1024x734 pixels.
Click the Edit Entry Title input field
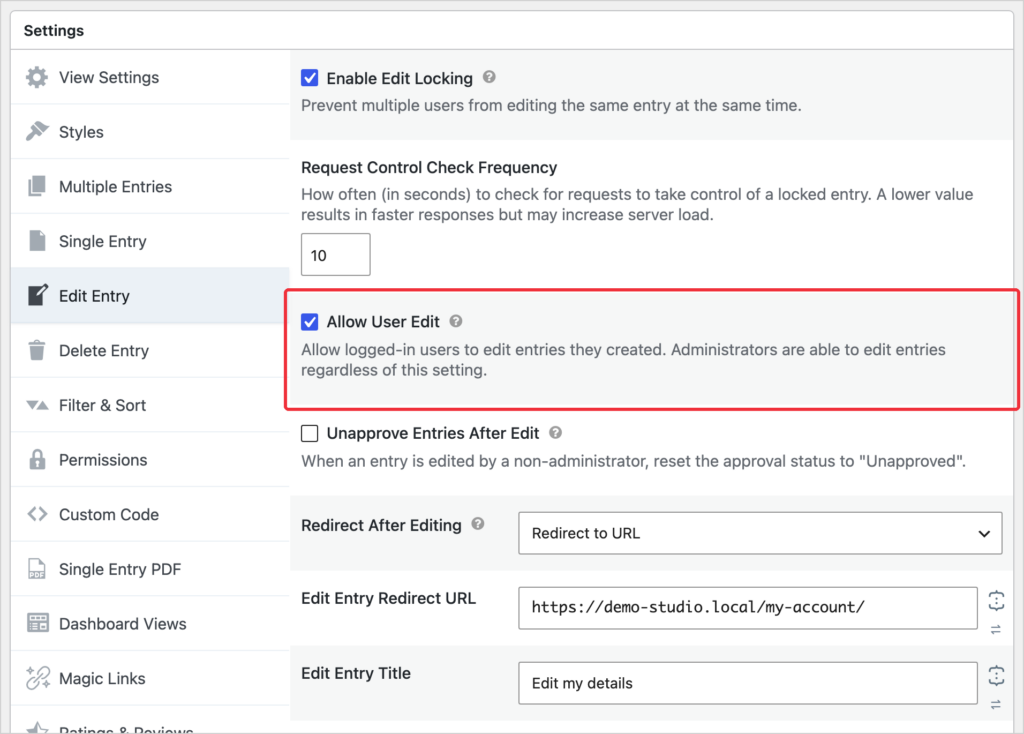(x=748, y=683)
